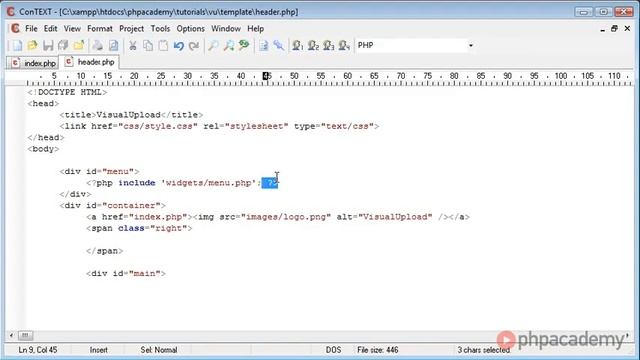Click 'images/logo.png' src value

click(x=286, y=217)
